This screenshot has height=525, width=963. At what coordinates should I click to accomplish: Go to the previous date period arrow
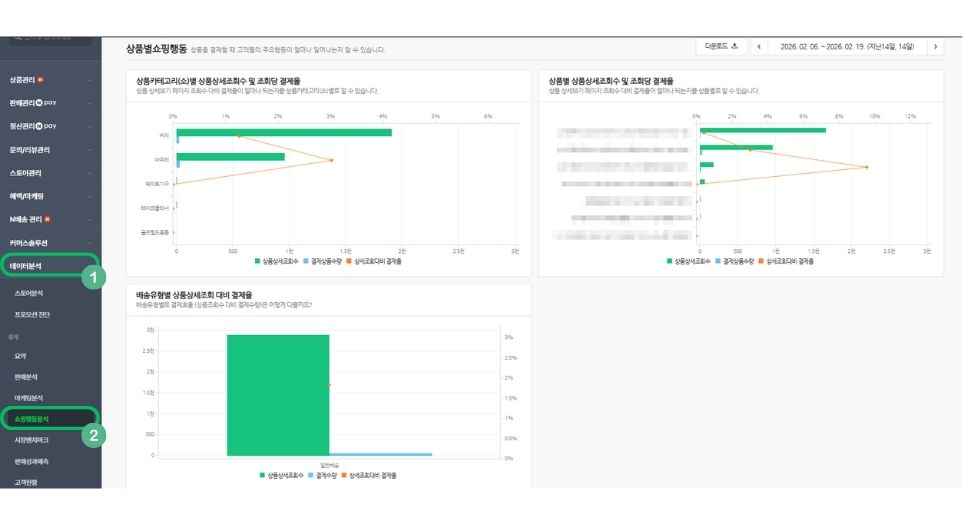coord(759,47)
